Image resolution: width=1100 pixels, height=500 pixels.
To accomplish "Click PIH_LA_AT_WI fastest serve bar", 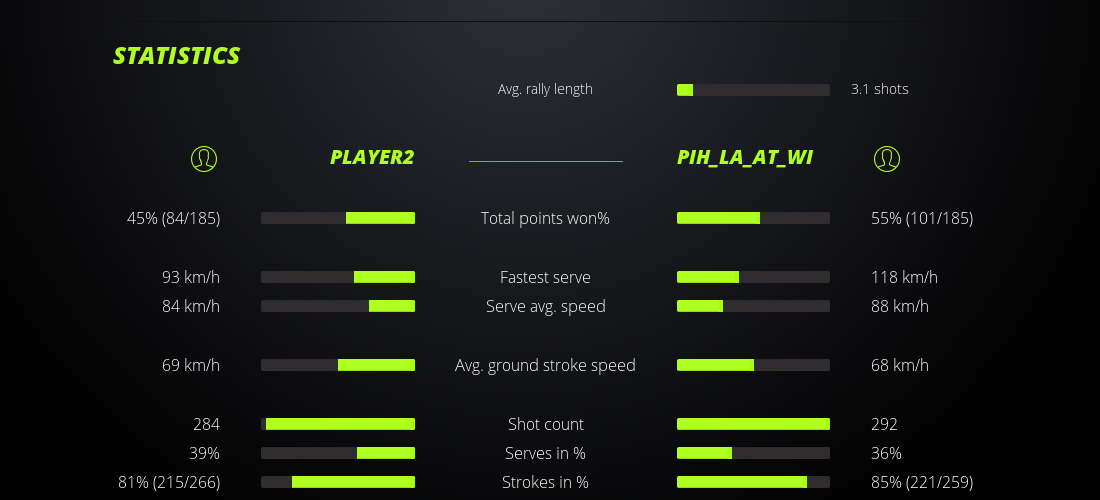I will click(753, 277).
